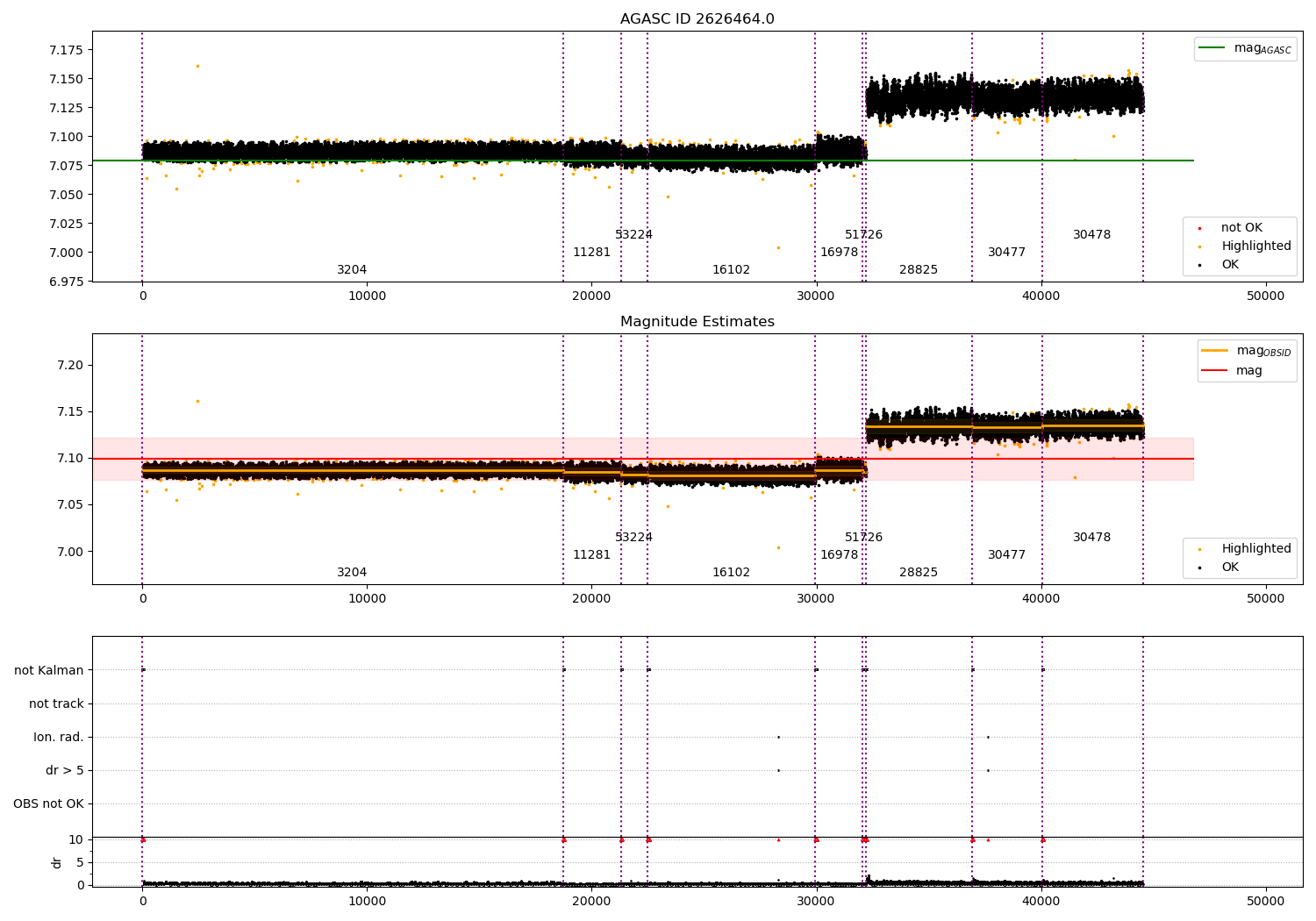Click the 7.025 y-axis tick label

[66, 224]
